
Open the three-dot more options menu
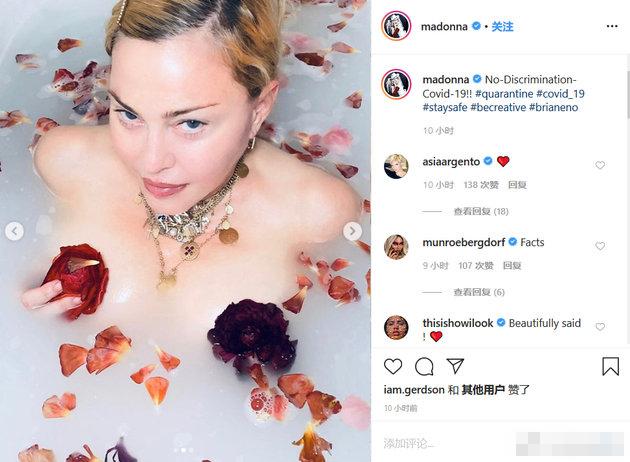tap(612, 27)
